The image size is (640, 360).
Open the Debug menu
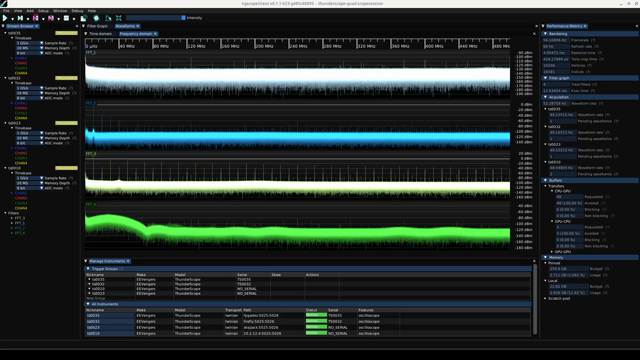(77, 11)
